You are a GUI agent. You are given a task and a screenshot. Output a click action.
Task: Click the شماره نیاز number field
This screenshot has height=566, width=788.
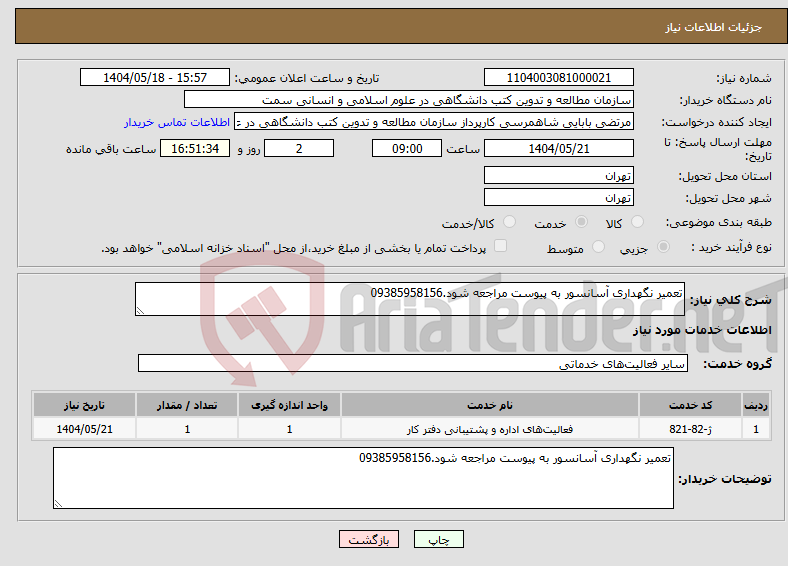coord(558,77)
